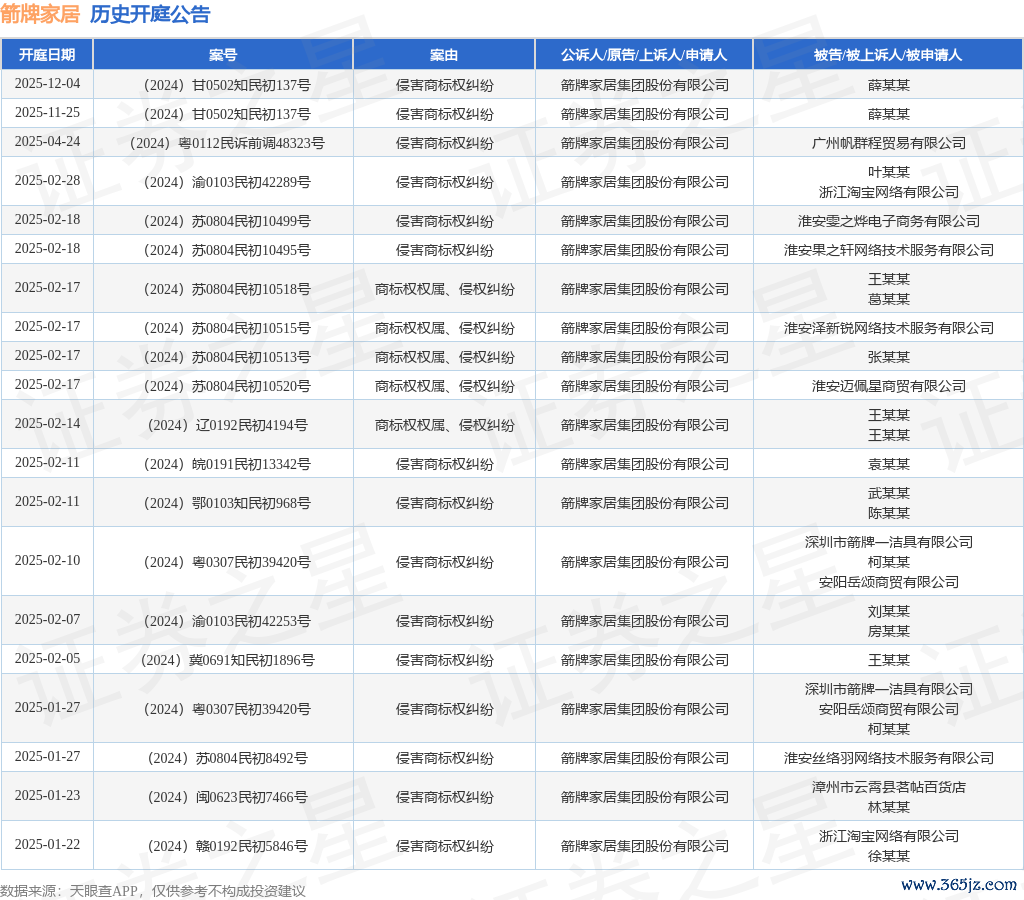
Task: Click case number 辽0192民初4194号
Action: [x=227, y=425]
